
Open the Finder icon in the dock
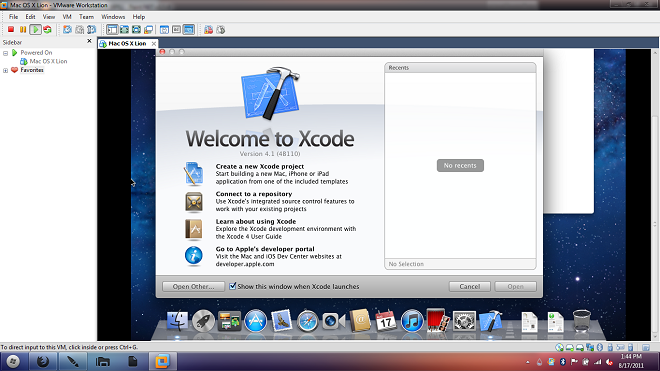177,321
